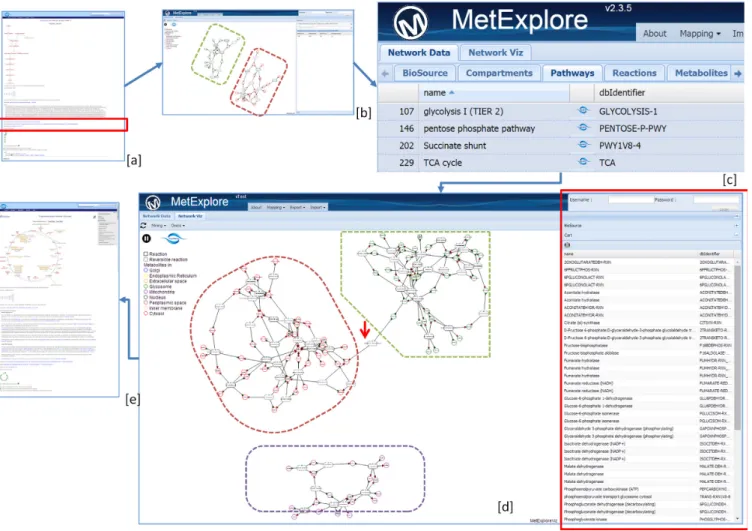Click name column header in cart list
Image resolution: width=752 pixels, height=531 pixels.
(630, 254)
